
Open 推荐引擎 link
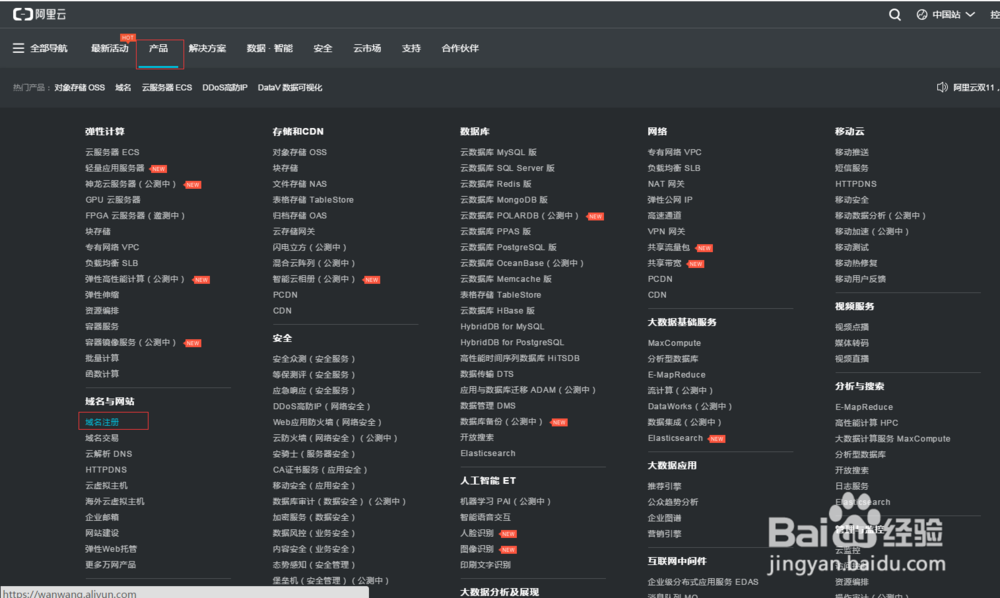[x=665, y=486]
